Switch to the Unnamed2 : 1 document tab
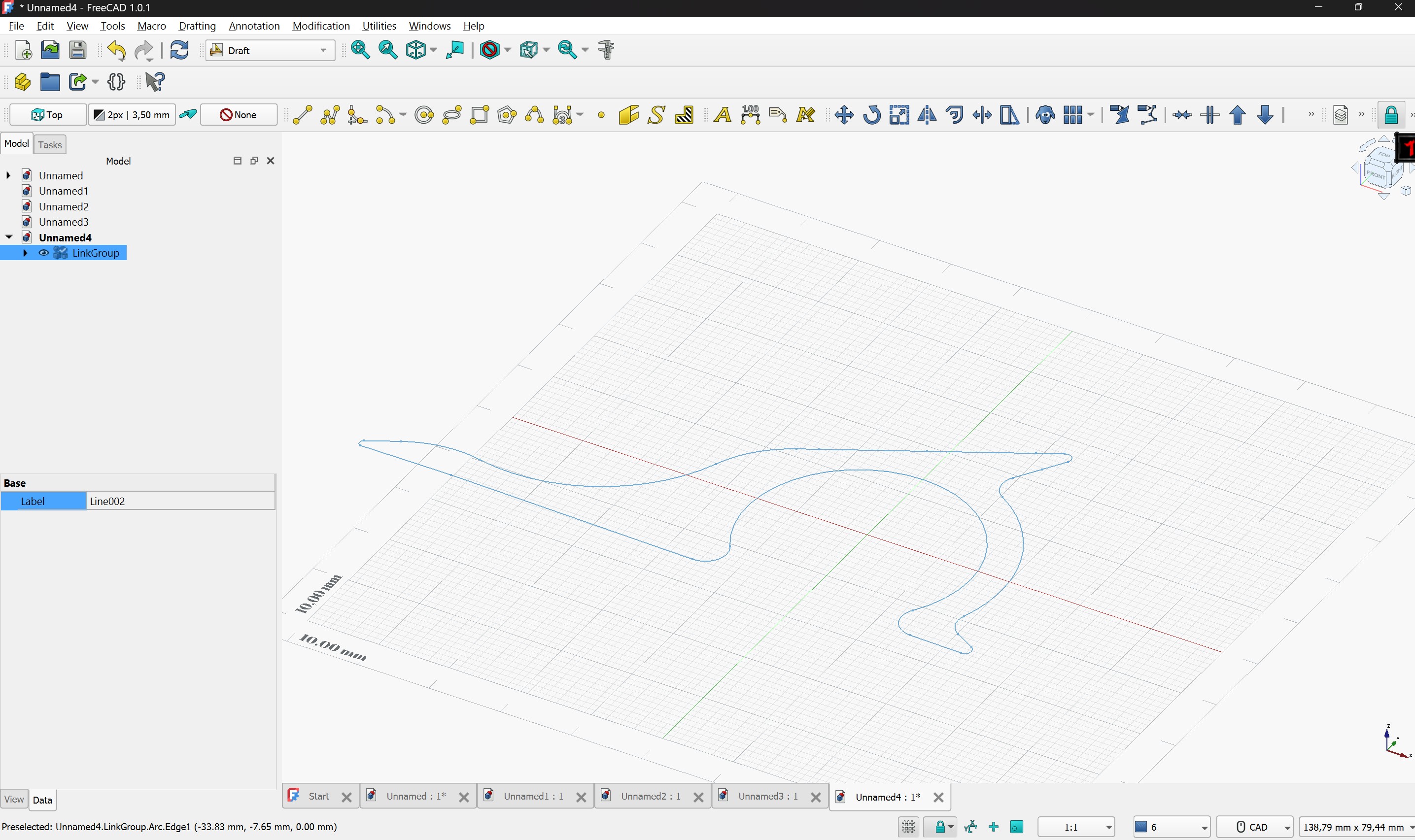The width and height of the screenshot is (1415, 840). pos(650,797)
